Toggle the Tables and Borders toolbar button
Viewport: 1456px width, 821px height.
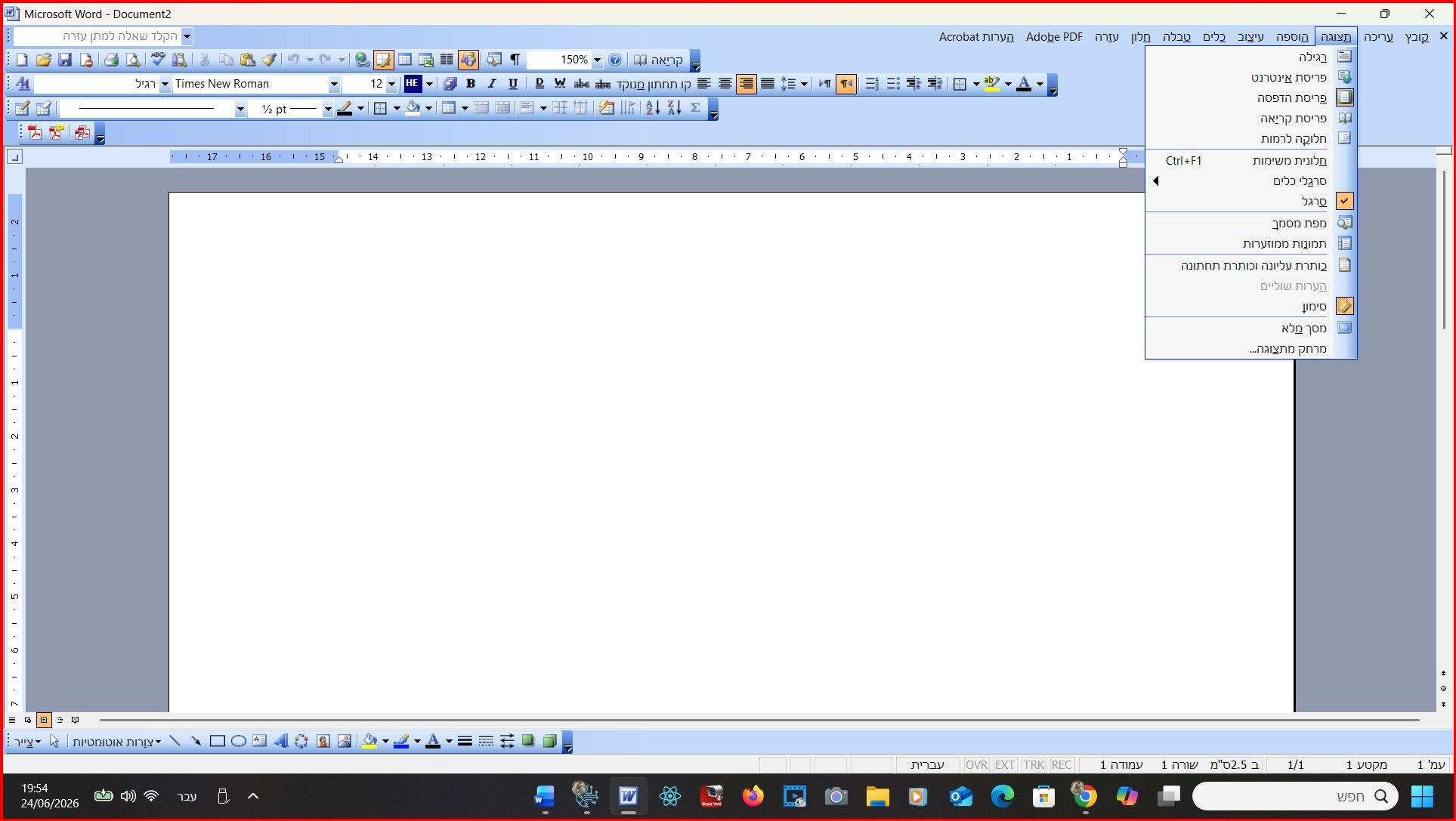[384, 60]
